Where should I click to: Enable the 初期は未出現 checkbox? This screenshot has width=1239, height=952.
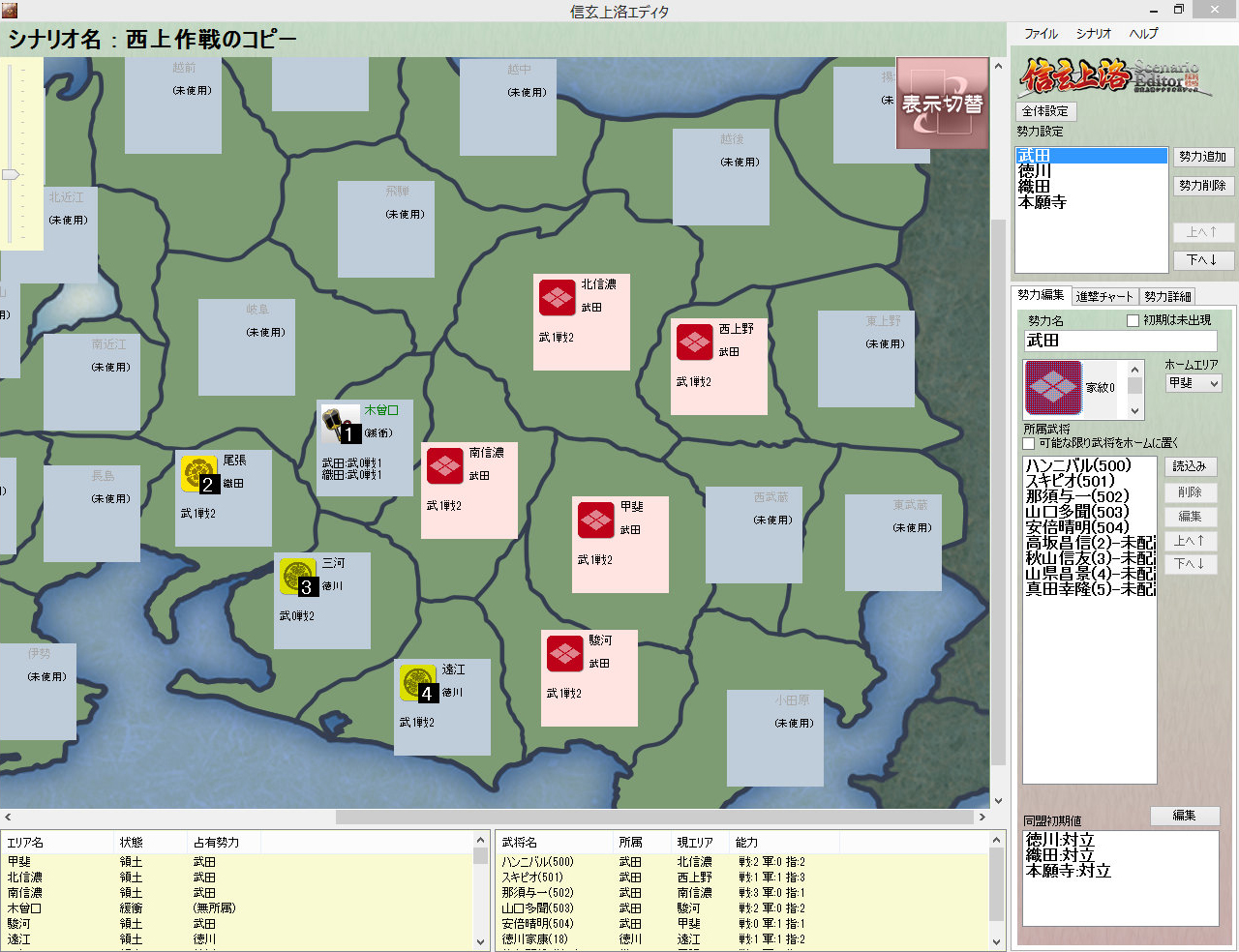click(x=1133, y=320)
